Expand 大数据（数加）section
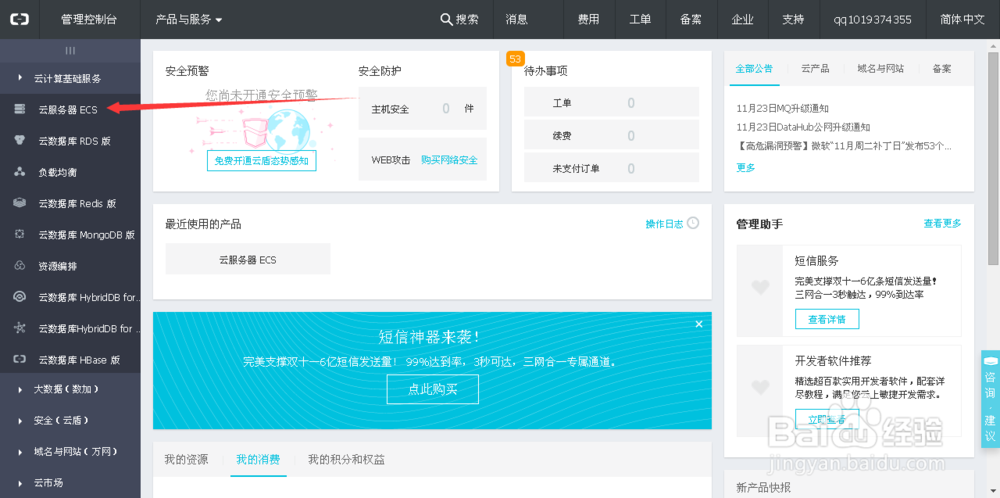 pyautogui.click(x=70, y=389)
